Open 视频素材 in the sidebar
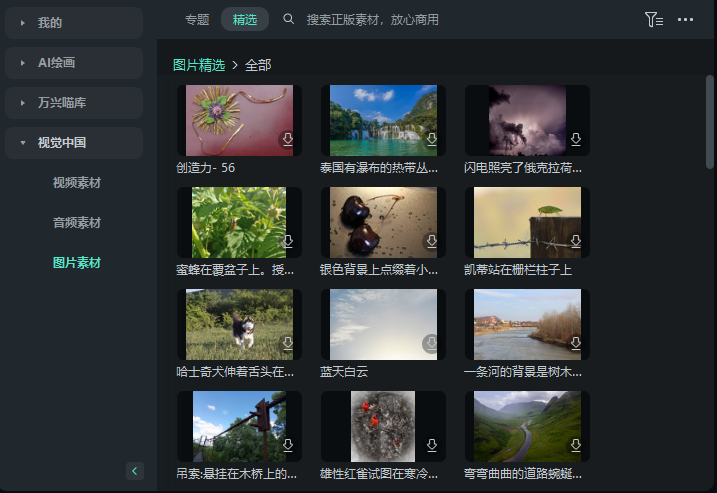The height and width of the screenshot is (493, 717). tap(76, 183)
